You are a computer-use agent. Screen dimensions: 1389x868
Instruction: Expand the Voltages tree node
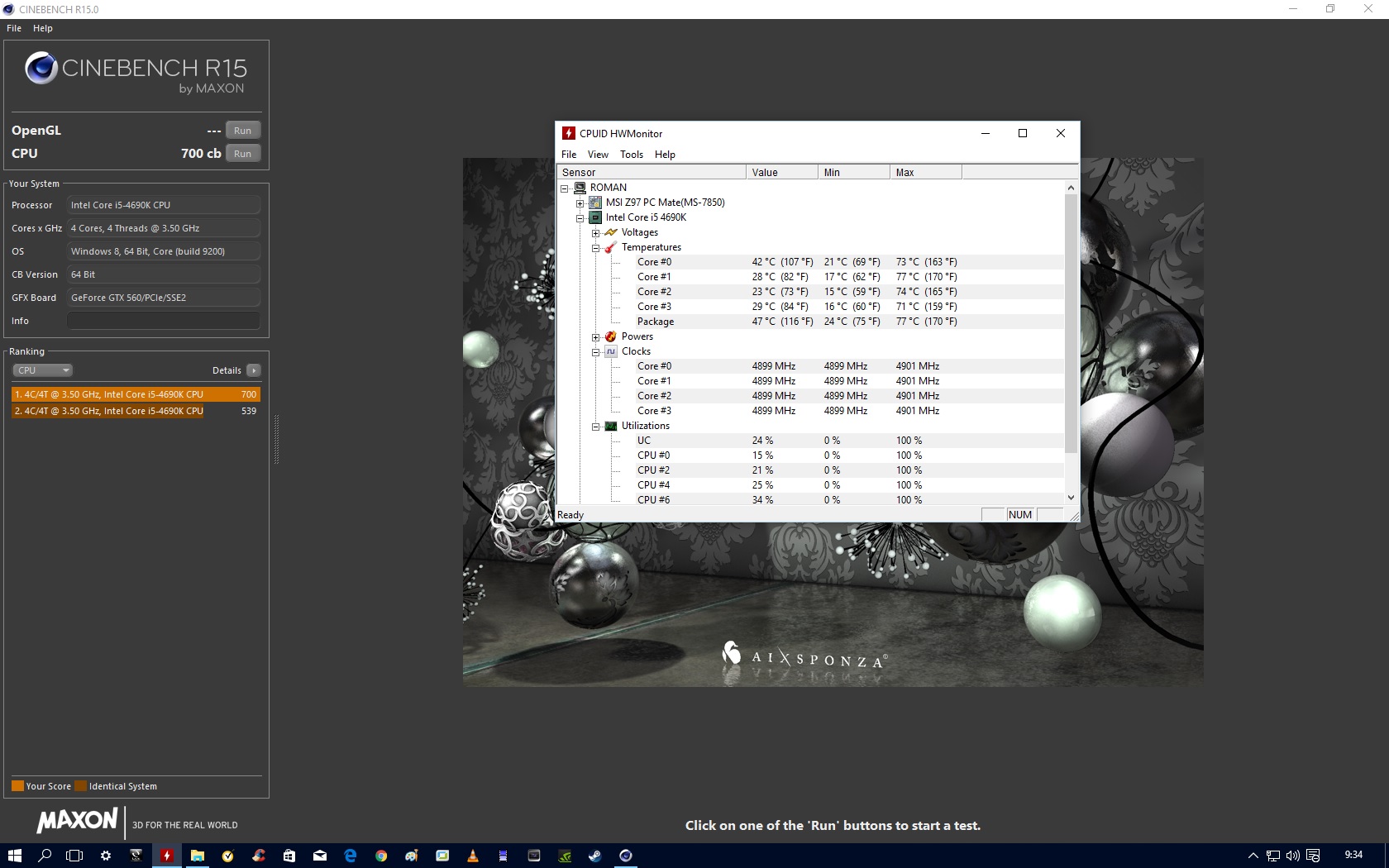tap(595, 233)
